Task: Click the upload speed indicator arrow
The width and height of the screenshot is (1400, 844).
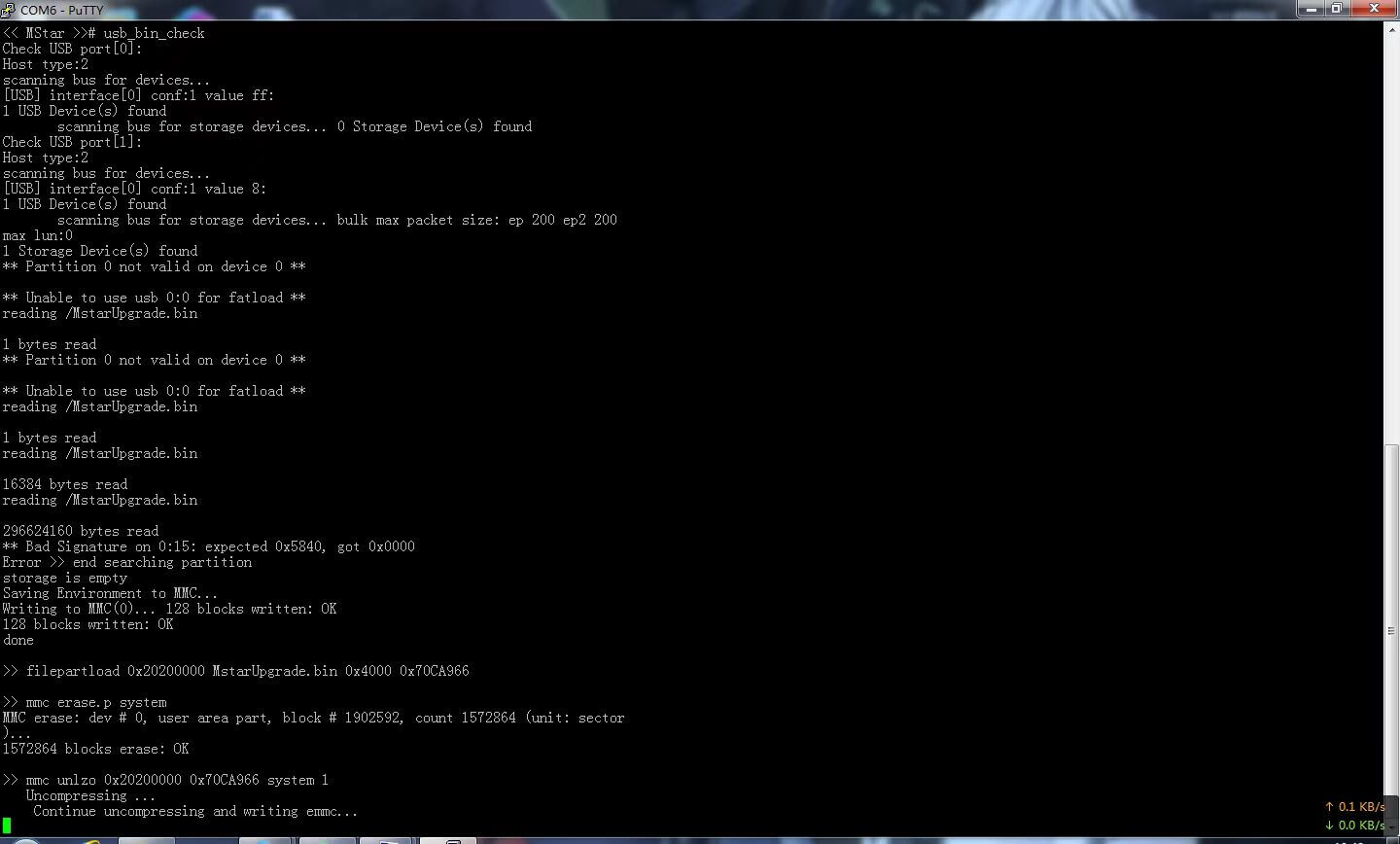Action: pyautogui.click(x=1329, y=807)
